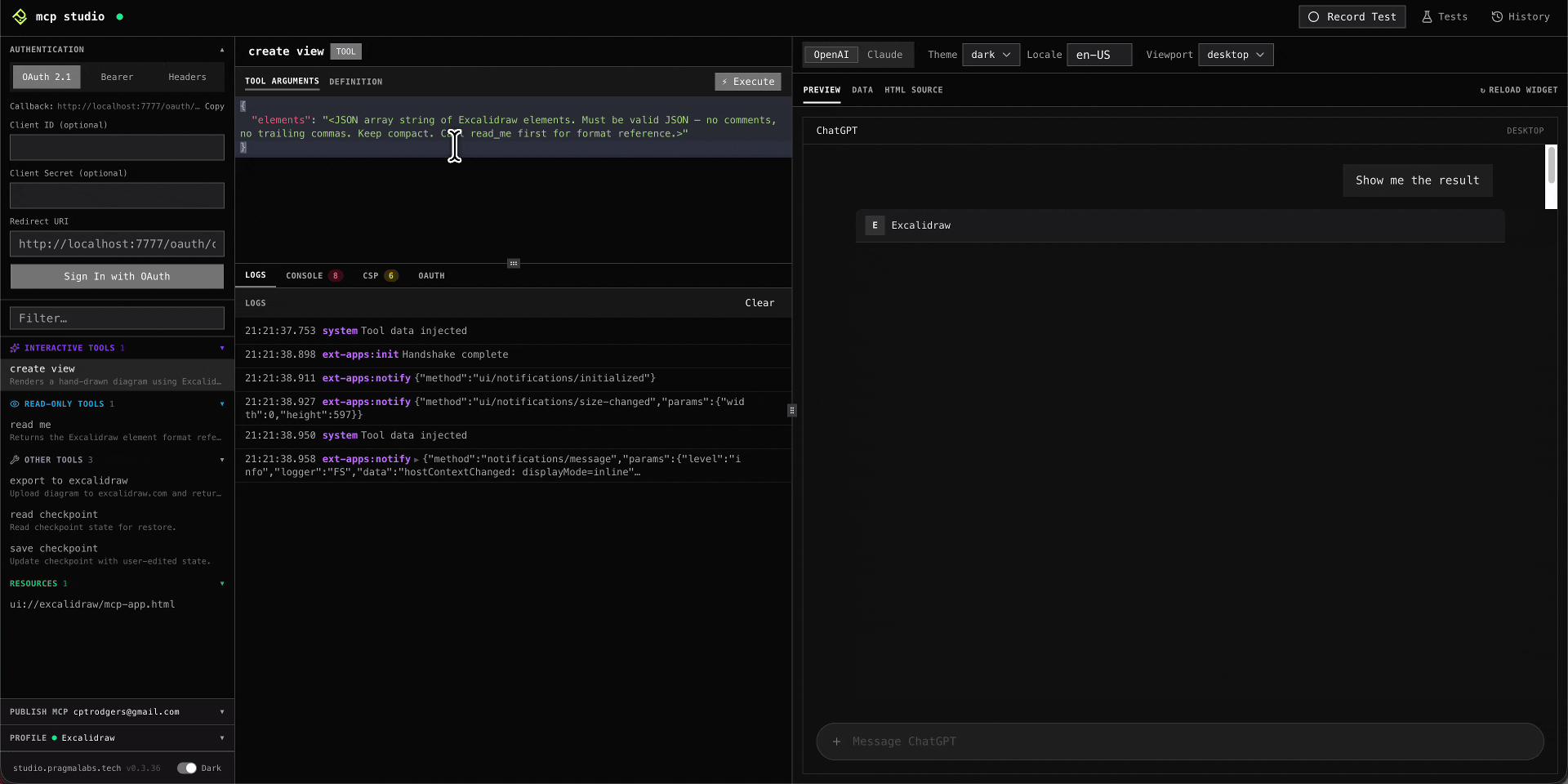Clear the logs
Screen dimensions: 1568x784
pos(759,303)
